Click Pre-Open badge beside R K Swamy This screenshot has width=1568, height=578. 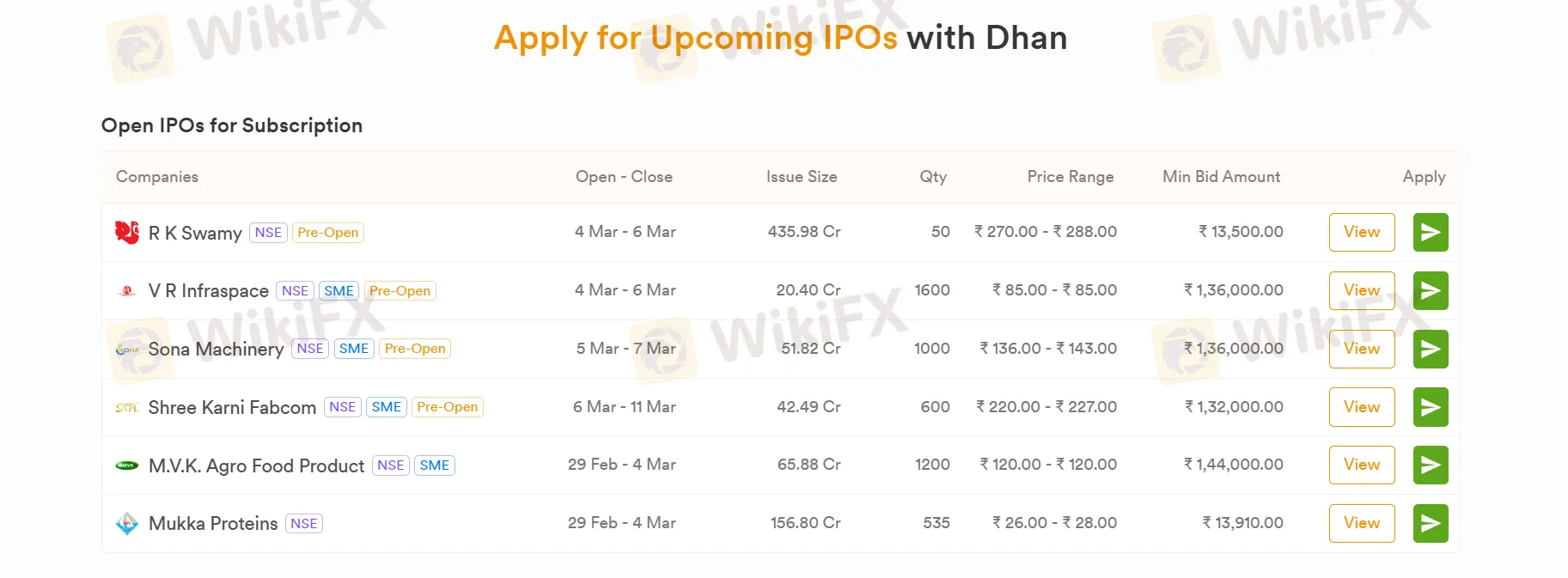(x=328, y=233)
